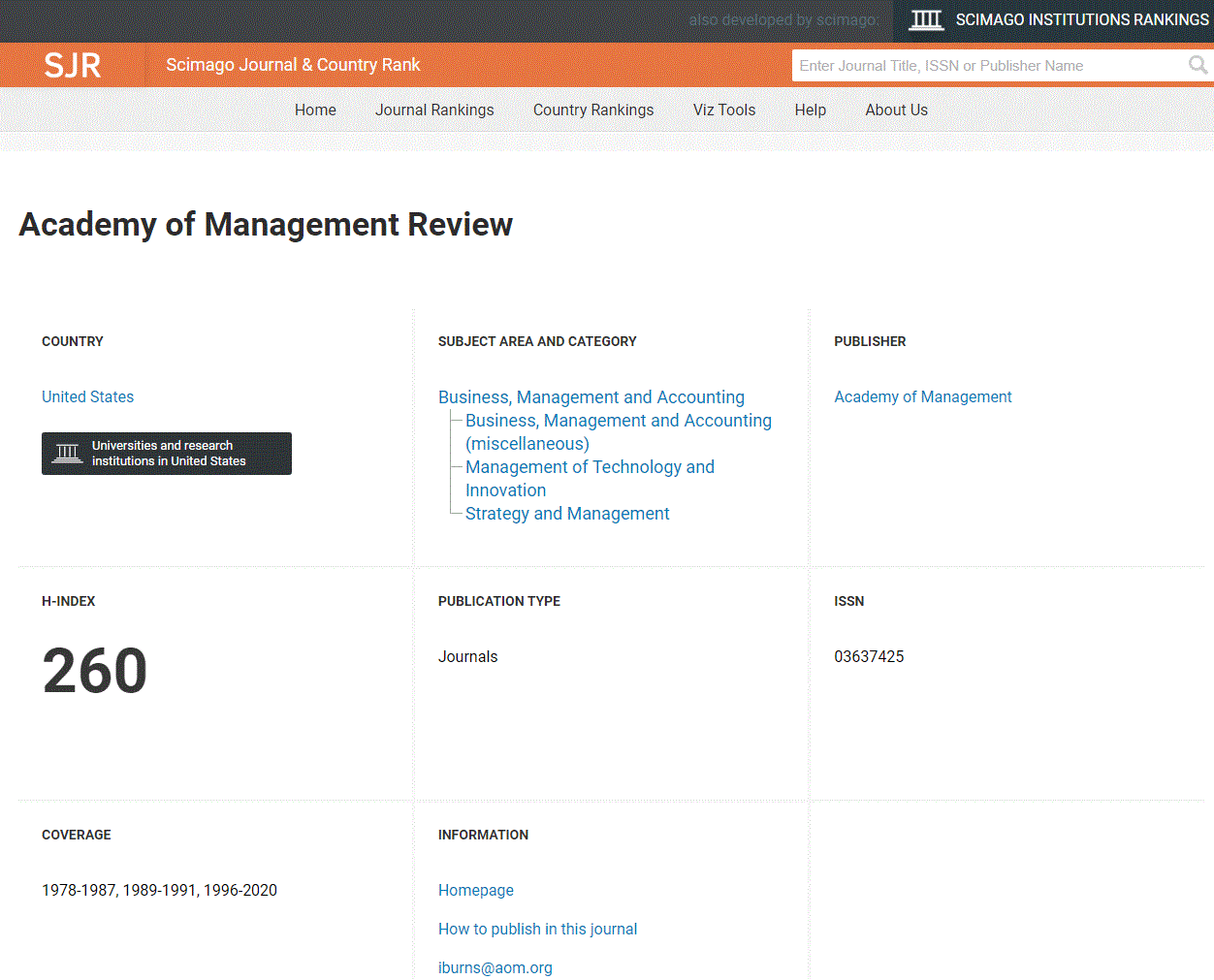Open the United States country link
This screenshot has width=1214, height=980.
point(88,396)
